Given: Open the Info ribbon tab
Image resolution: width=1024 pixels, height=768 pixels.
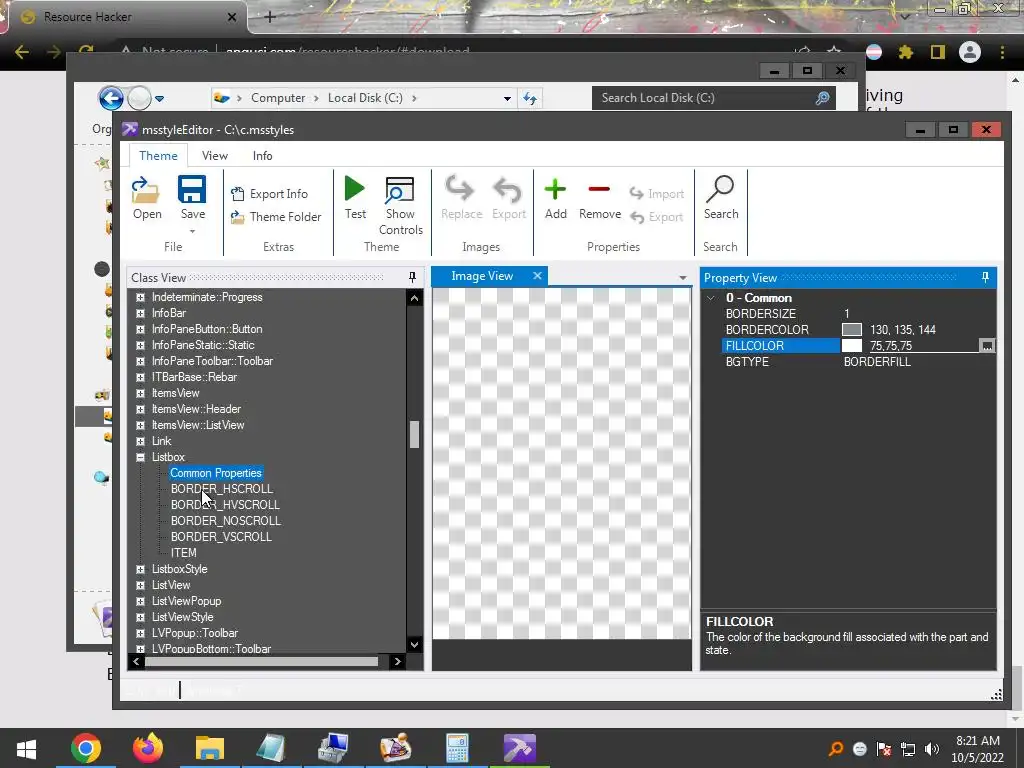Looking at the screenshot, I should coord(263,155).
